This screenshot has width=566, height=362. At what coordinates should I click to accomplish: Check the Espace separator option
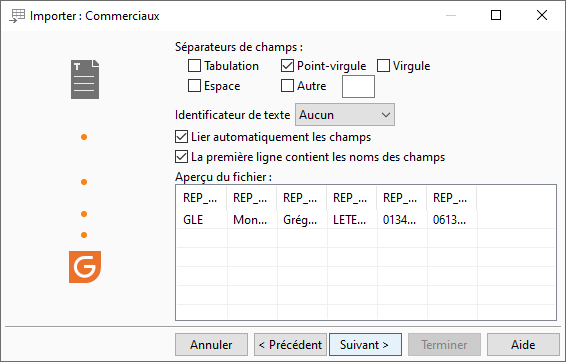click(194, 86)
